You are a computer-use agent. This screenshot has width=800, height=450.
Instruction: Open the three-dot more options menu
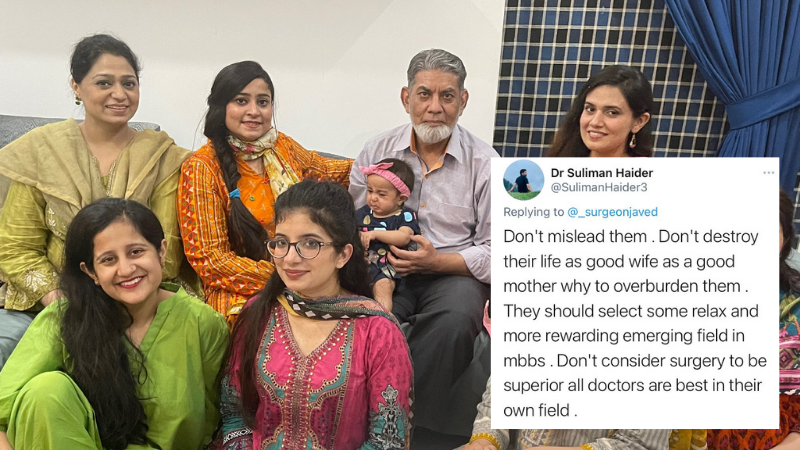click(x=769, y=173)
